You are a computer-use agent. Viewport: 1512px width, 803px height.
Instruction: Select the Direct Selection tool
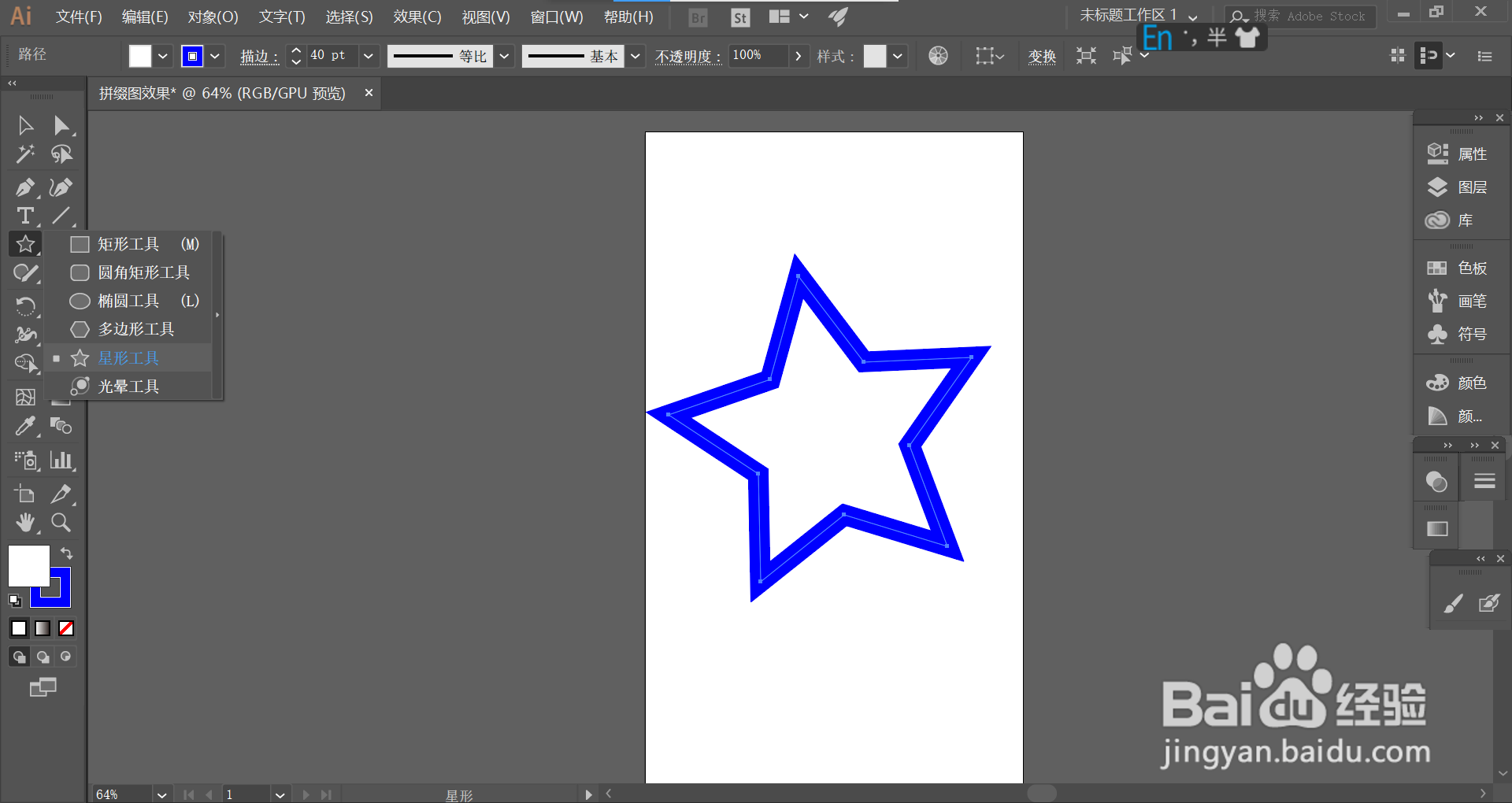(61, 125)
